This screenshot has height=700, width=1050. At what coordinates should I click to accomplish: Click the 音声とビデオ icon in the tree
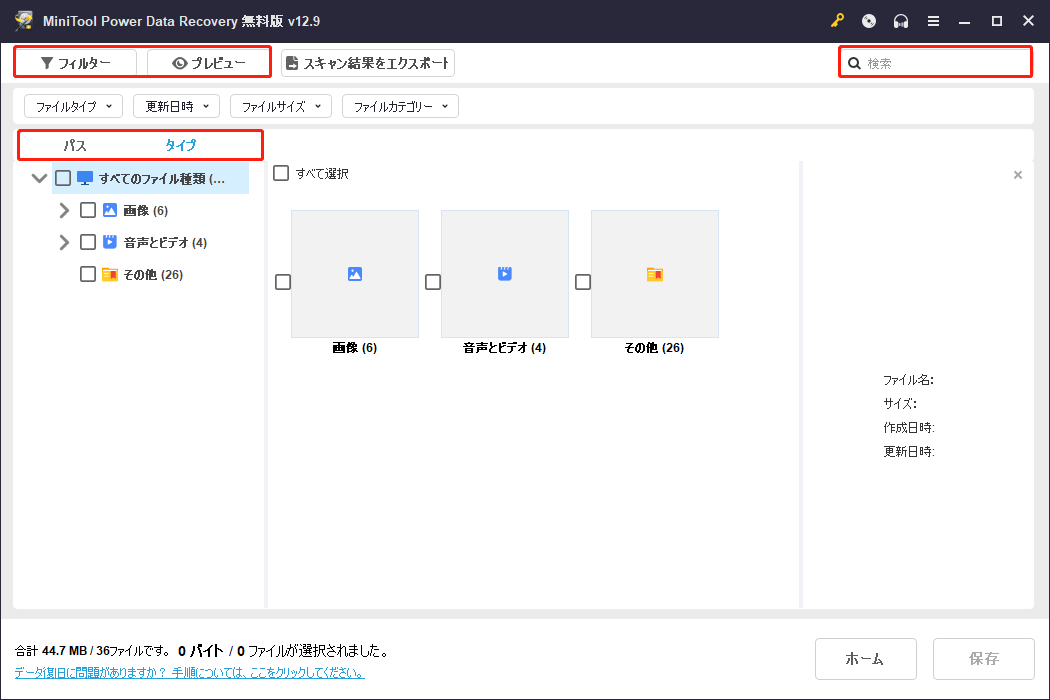110,242
